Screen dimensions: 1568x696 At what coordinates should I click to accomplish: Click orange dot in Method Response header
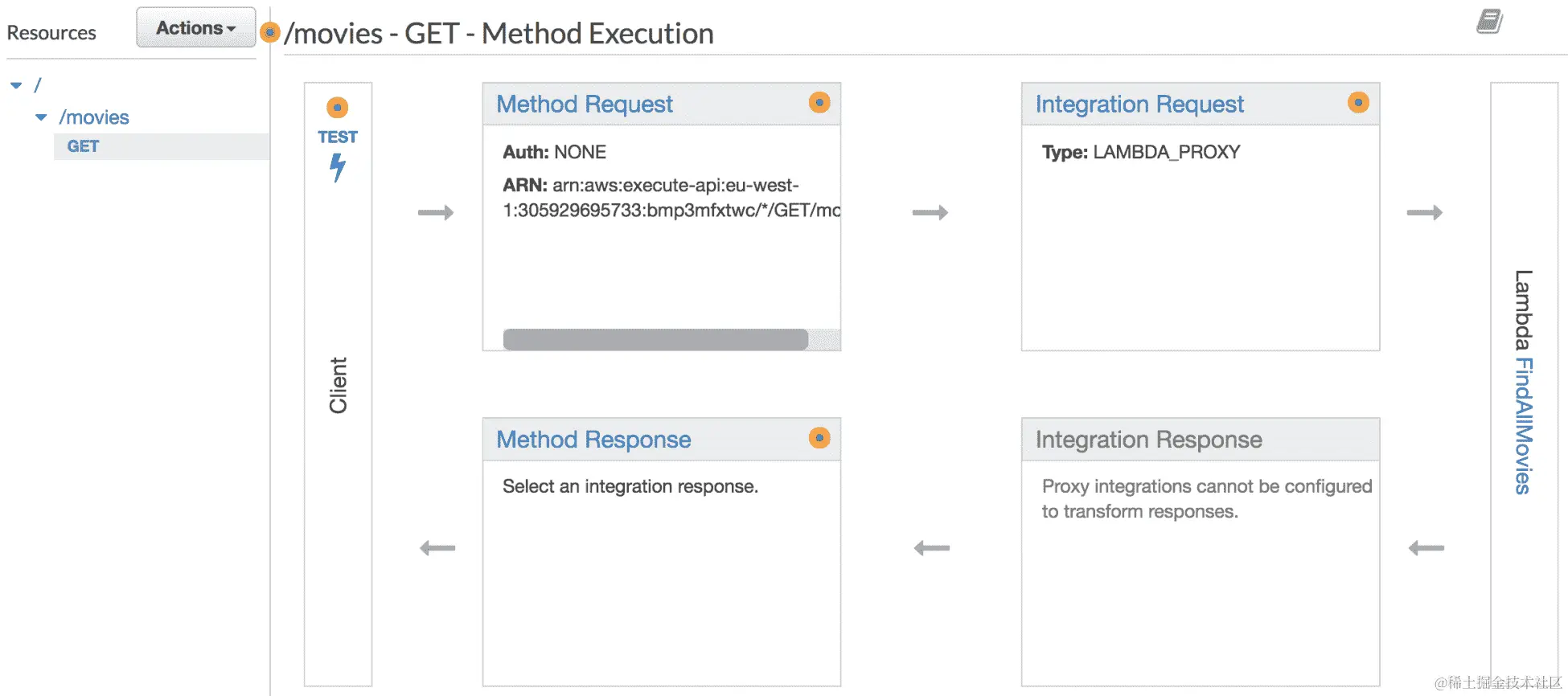(x=819, y=438)
